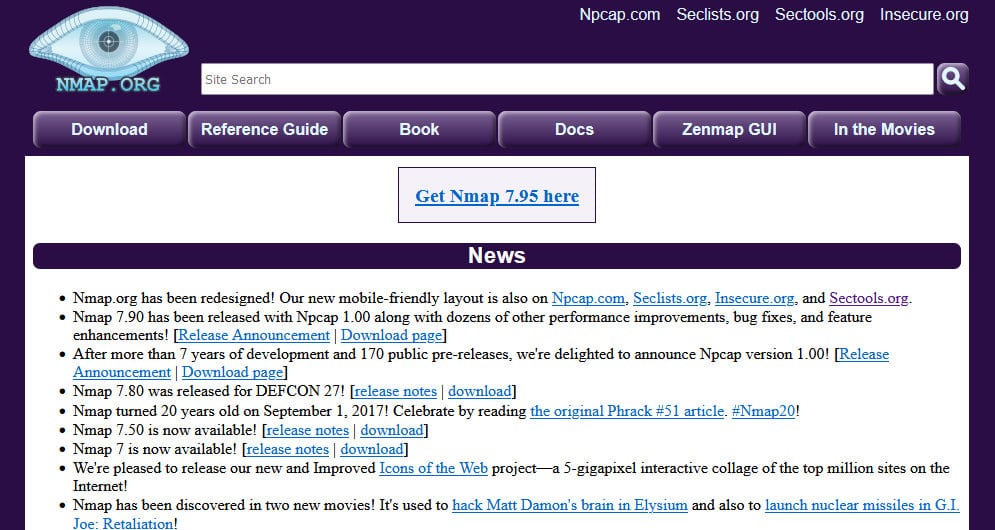Follow Sectools.org link in redesign news item

[869, 298]
